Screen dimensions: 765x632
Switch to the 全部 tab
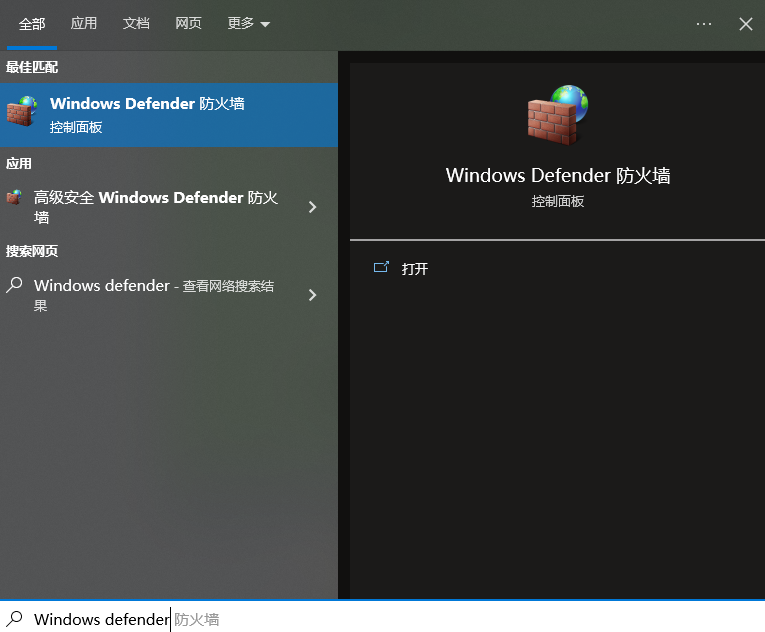pos(32,24)
